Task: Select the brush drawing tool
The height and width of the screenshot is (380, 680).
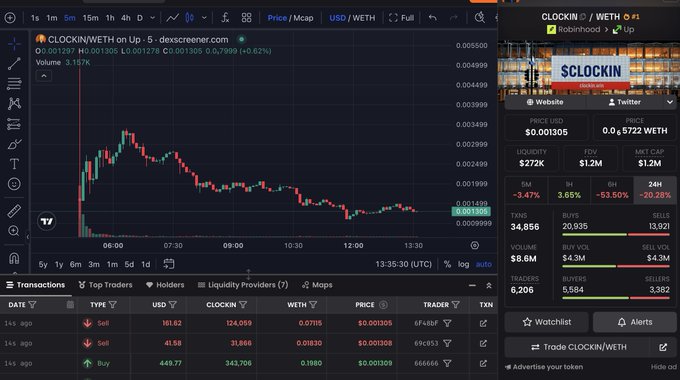Action: click(x=14, y=144)
